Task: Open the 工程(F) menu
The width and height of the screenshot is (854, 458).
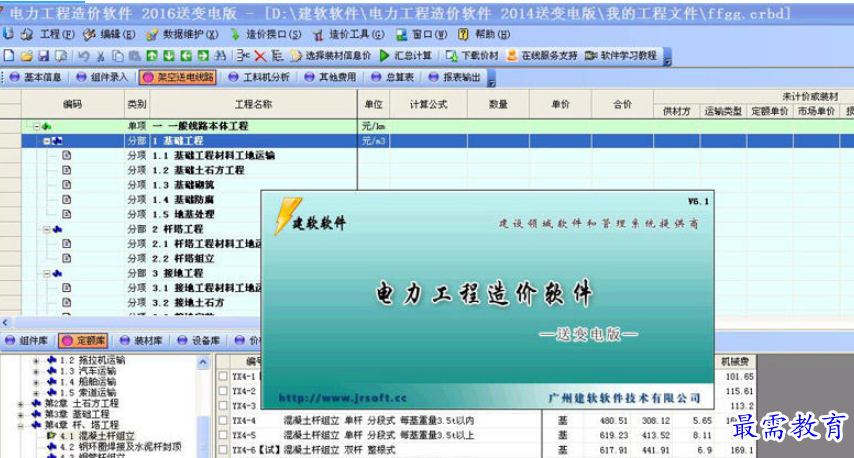Action: point(57,34)
